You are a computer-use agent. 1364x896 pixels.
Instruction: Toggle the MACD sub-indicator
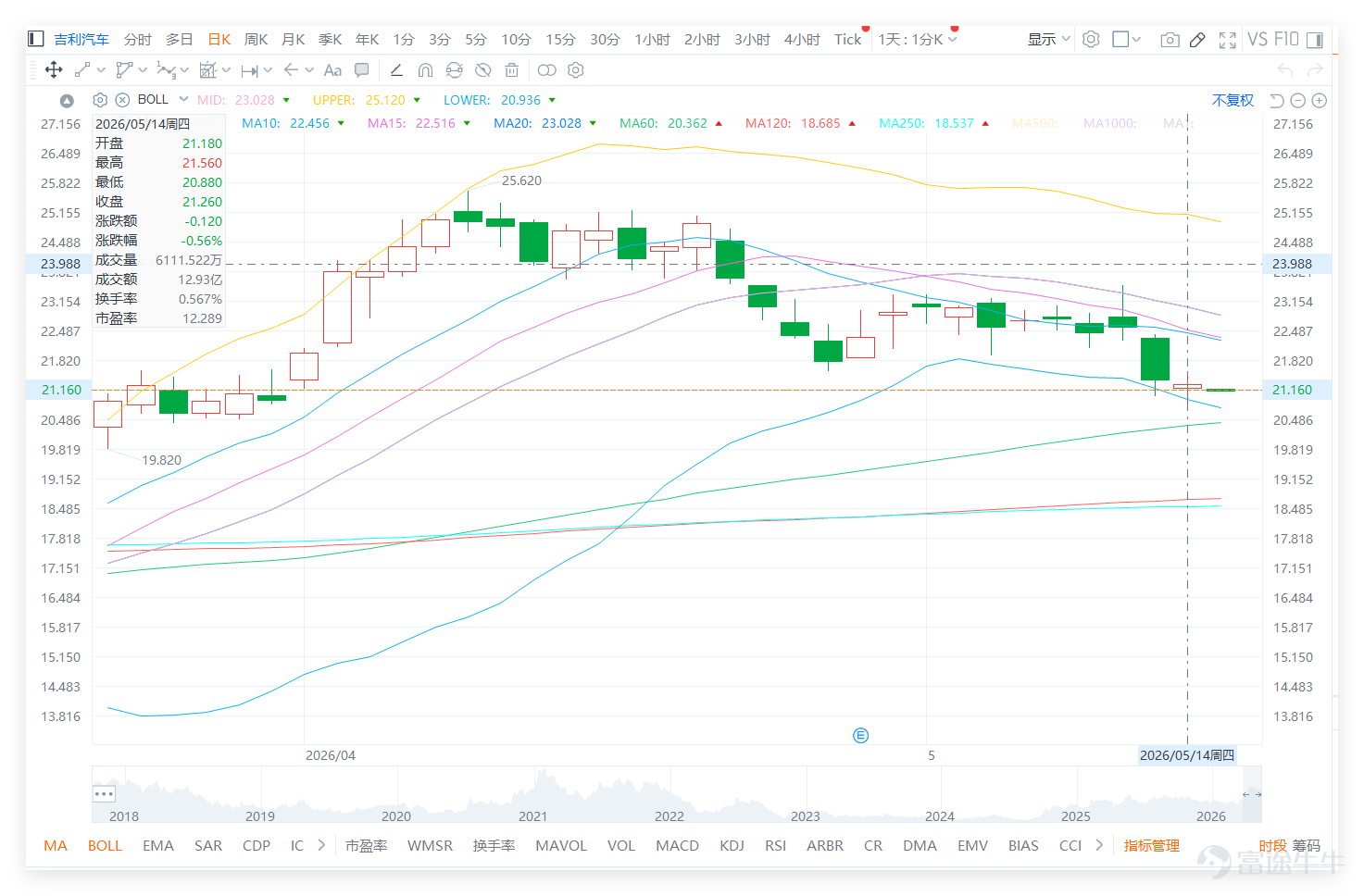(677, 845)
